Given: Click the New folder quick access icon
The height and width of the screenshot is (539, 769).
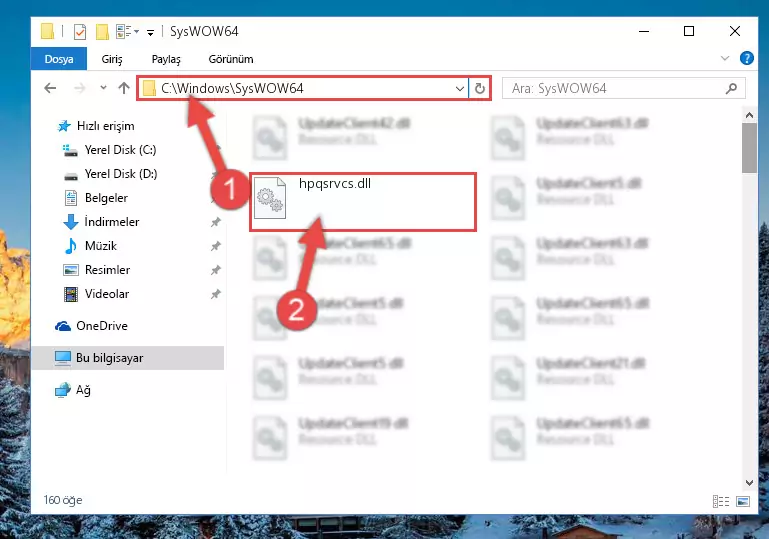Looking at the screenshot, I should [102, 32].
